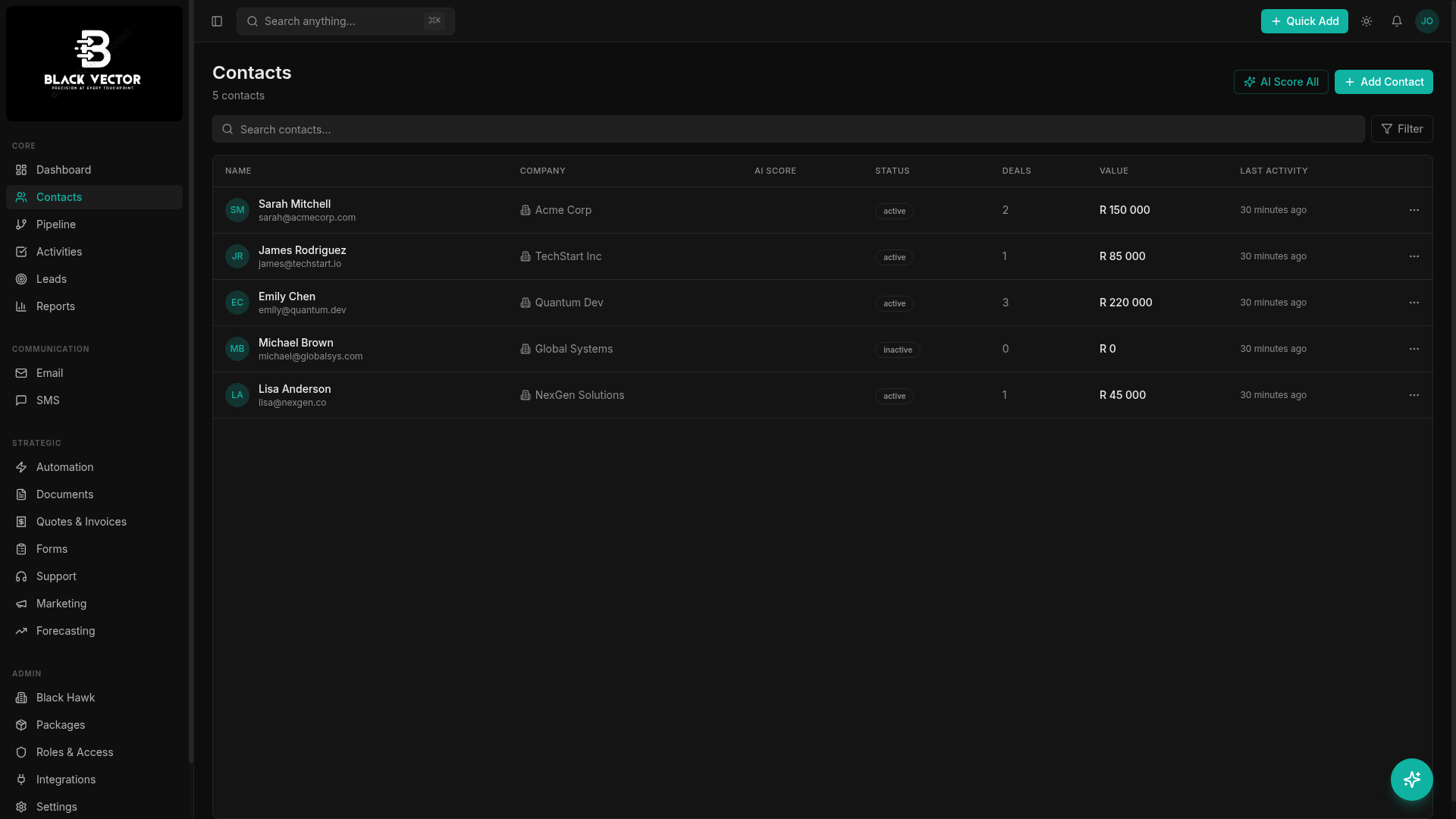Viewport: 1456px width, 819px height.
Task: Click the Integrations plug icon
Action: (x=21, y=780)
